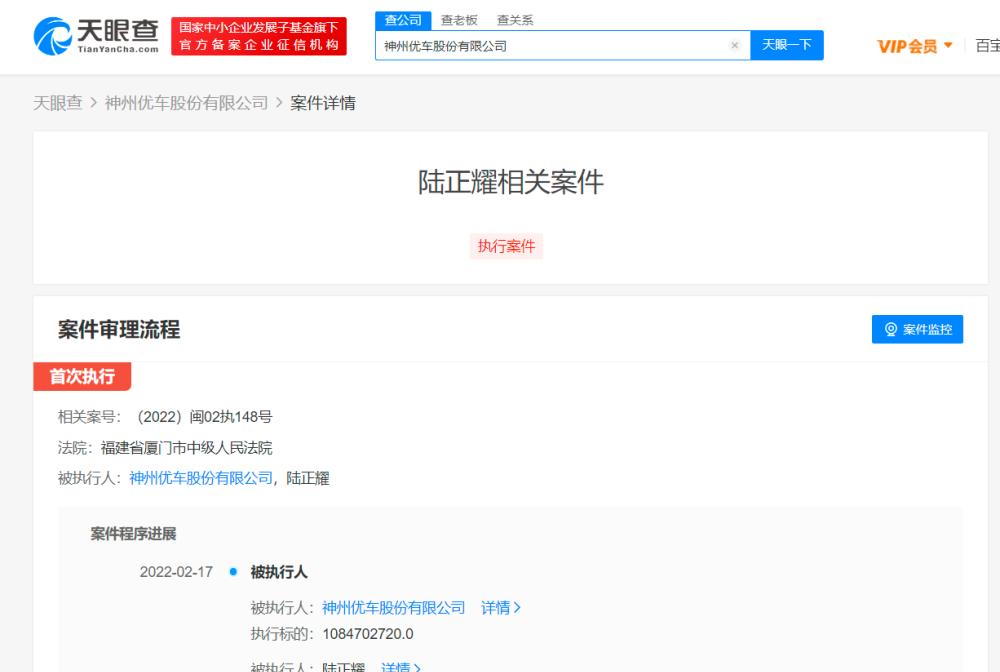Click the 2022-02-17 timeline dot
This screenshot has height=672, width=1000.
(233, 571)
